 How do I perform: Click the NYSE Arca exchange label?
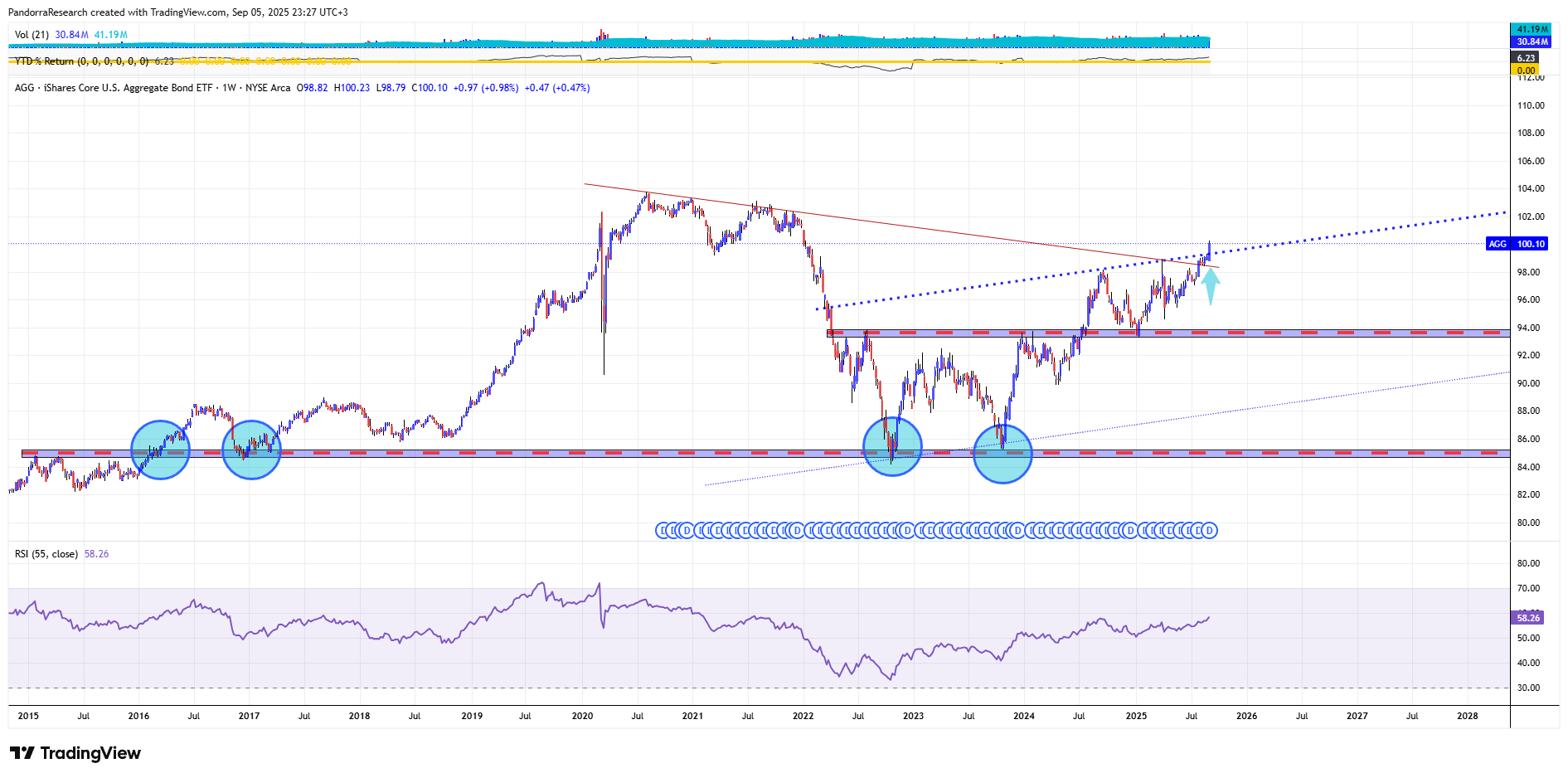pyautogui.click(x=268, y=88)
